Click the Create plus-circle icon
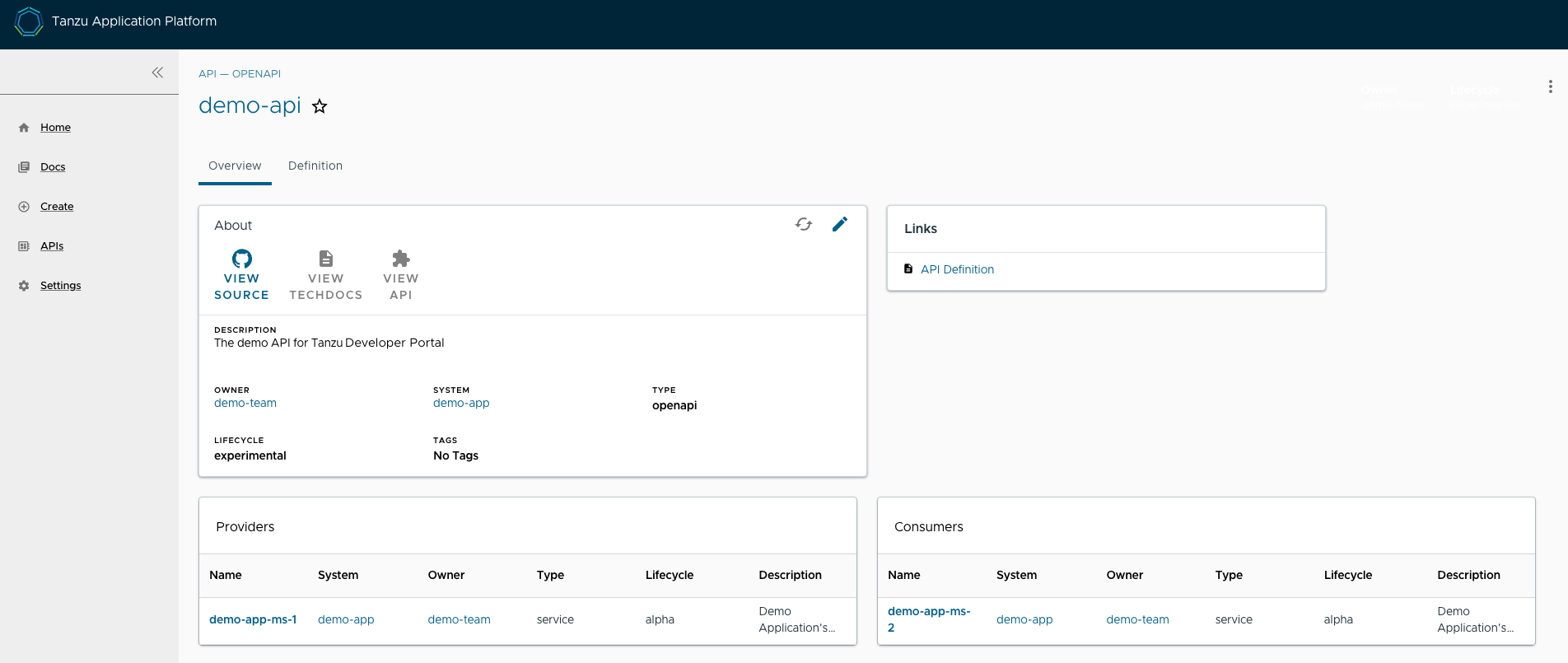 coord(24,207)
